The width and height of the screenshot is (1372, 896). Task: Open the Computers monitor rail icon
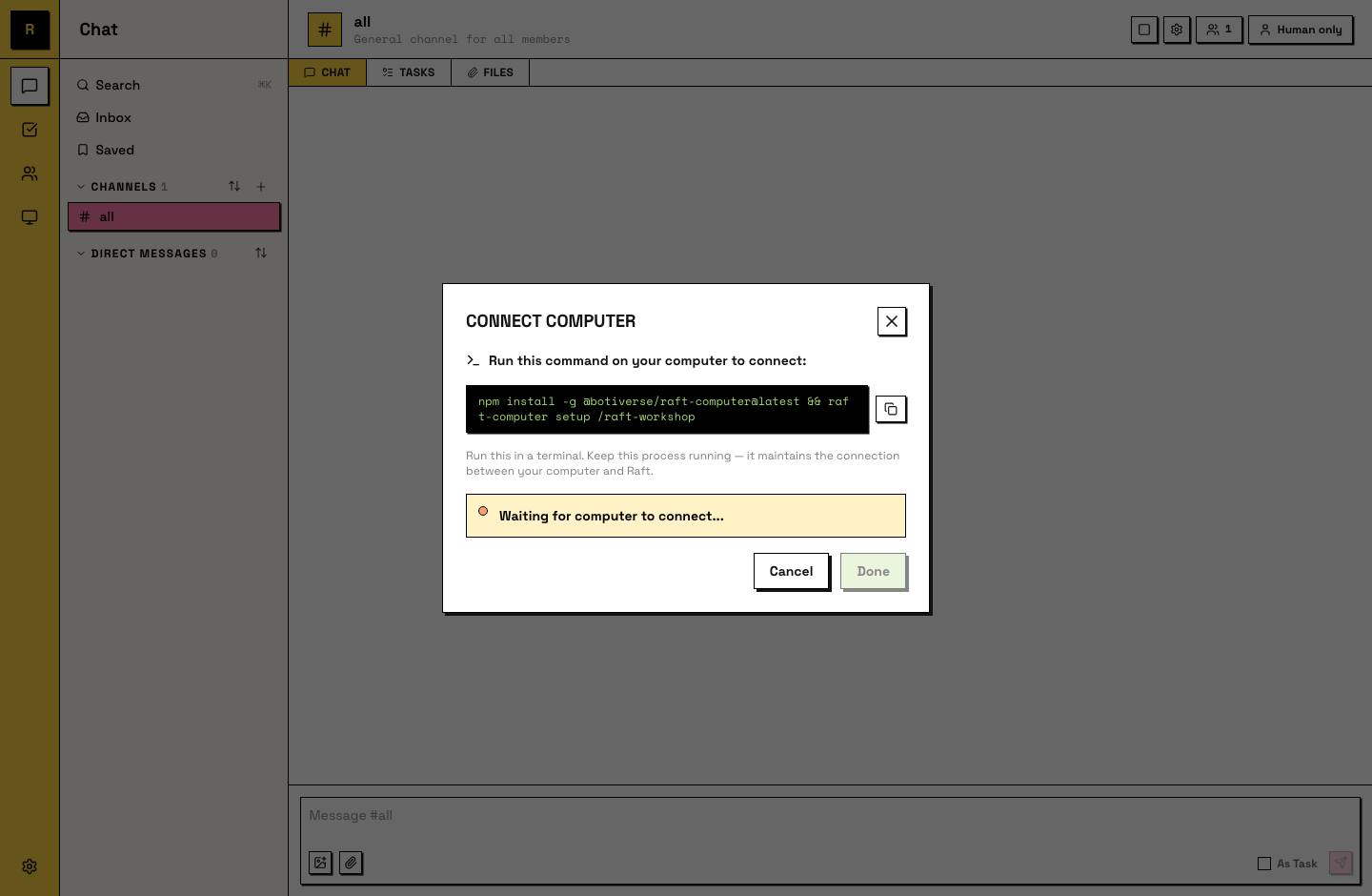click(x=30, y=217)
